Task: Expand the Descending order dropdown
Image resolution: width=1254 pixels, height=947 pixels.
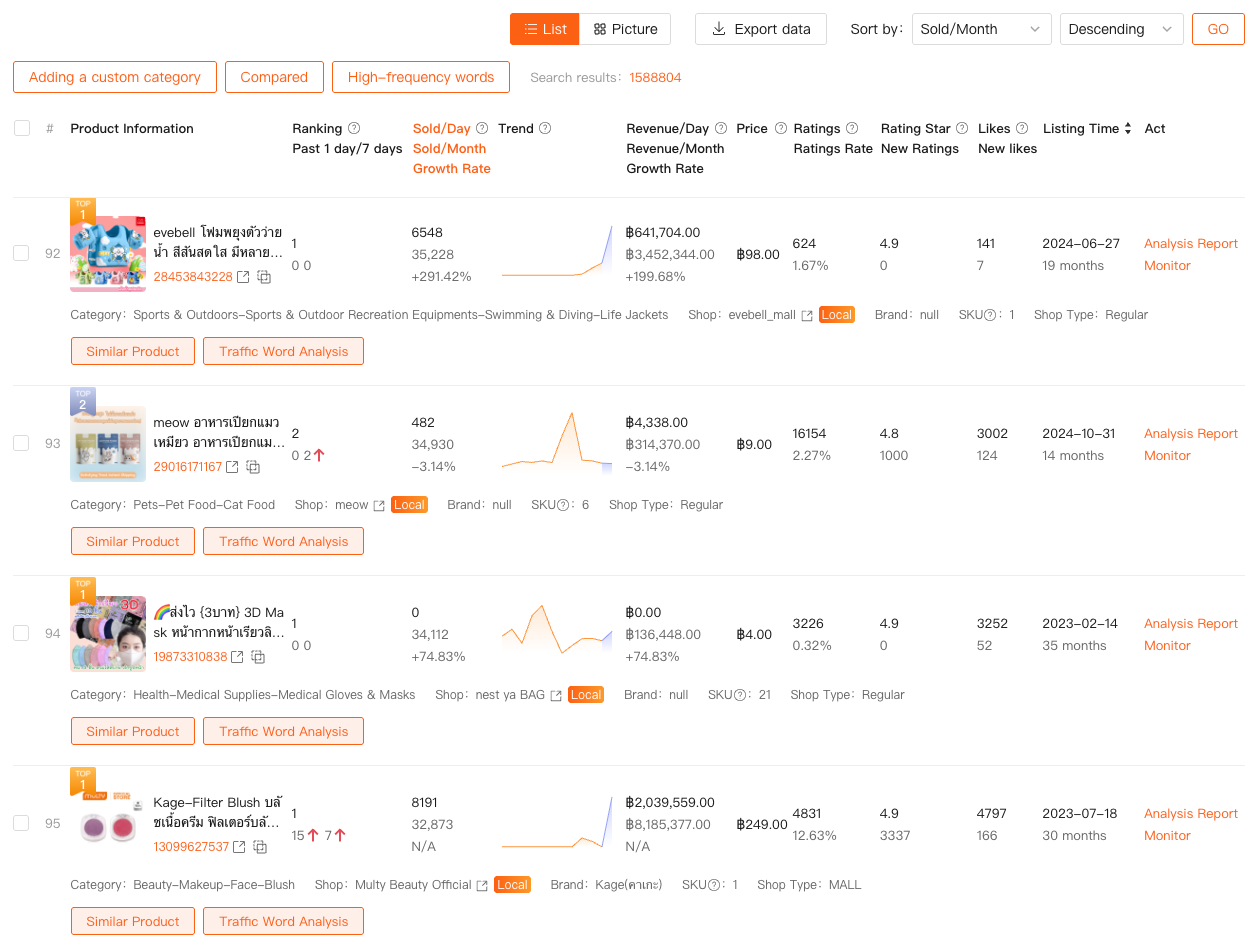Action: pyautogui.click(x=1121, y=29)
